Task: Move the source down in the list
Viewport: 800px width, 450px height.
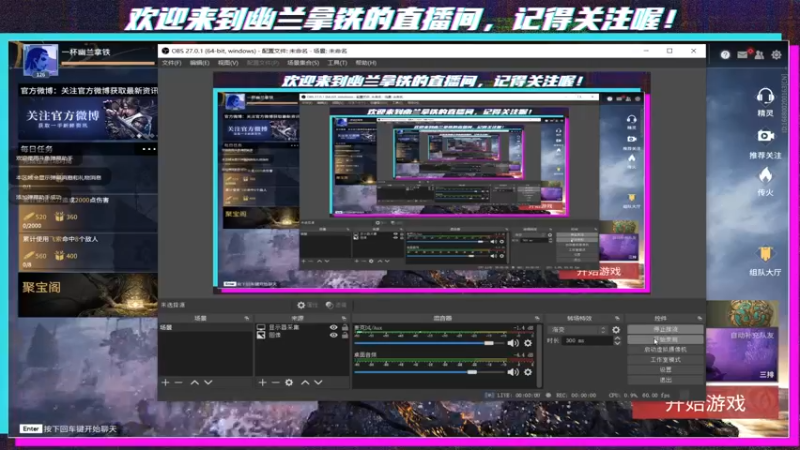Action: point(318,382)
